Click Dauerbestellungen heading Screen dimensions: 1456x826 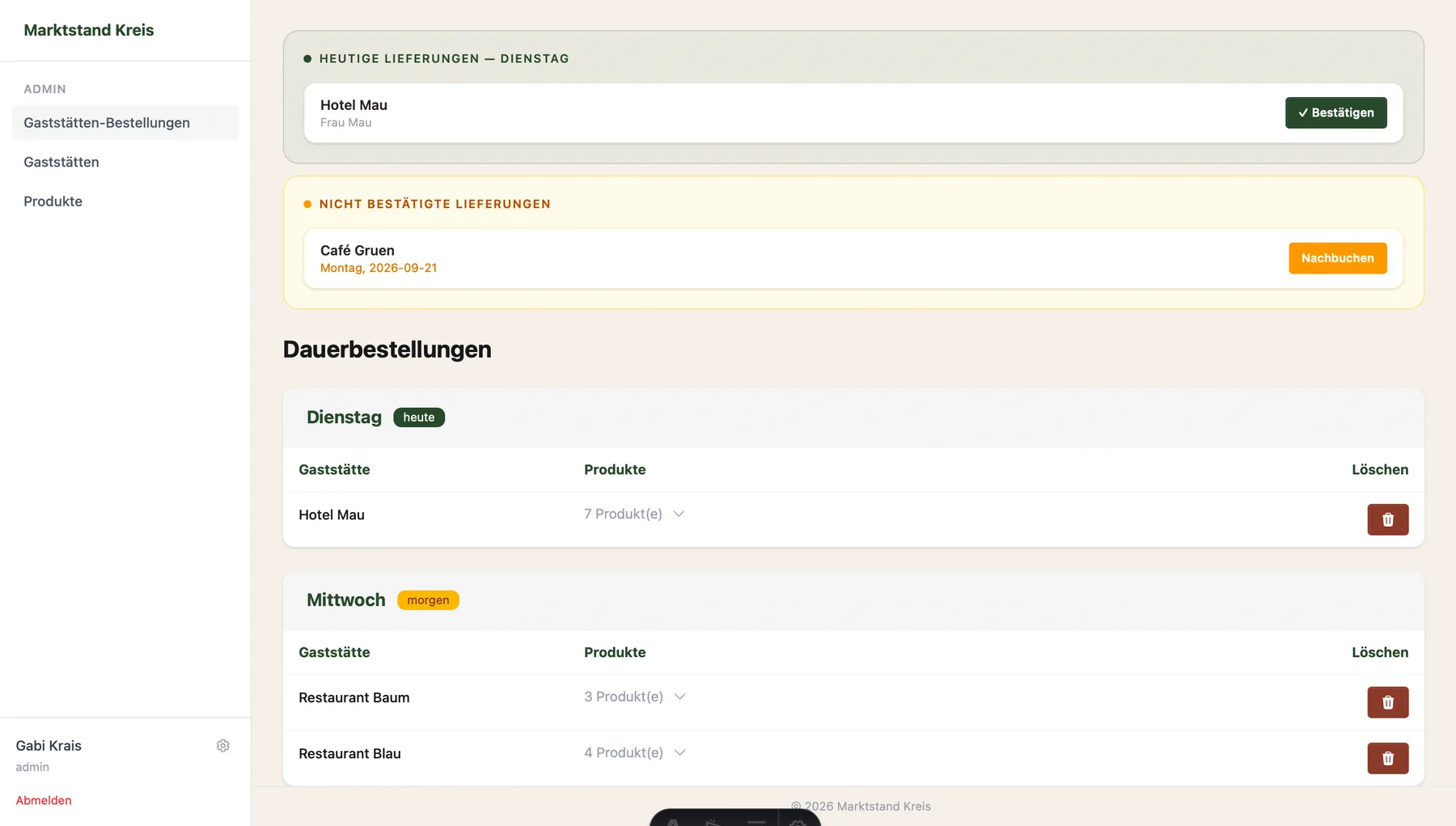click(387, 349)
